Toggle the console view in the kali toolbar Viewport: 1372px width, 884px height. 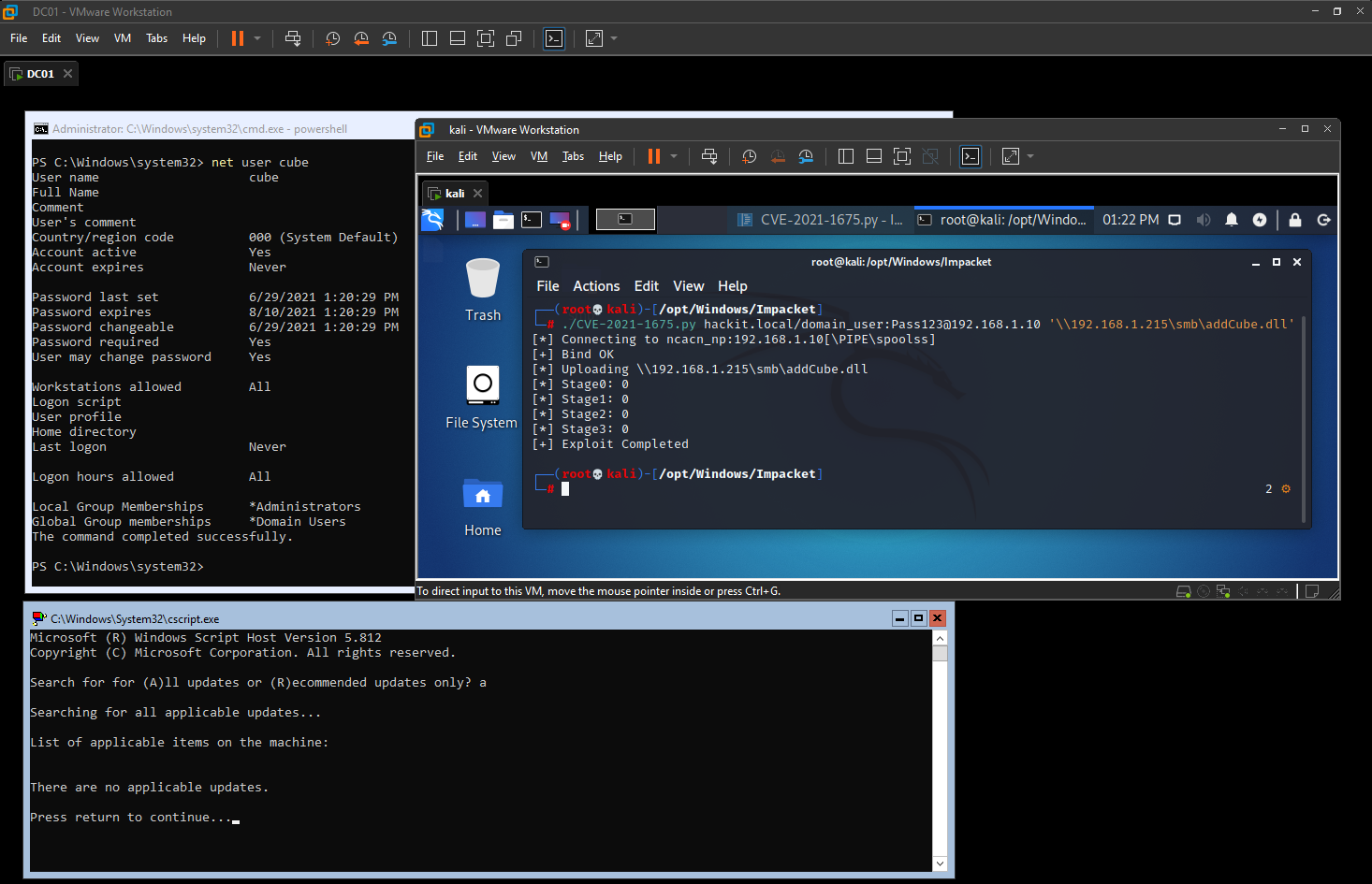pos(971,156)
